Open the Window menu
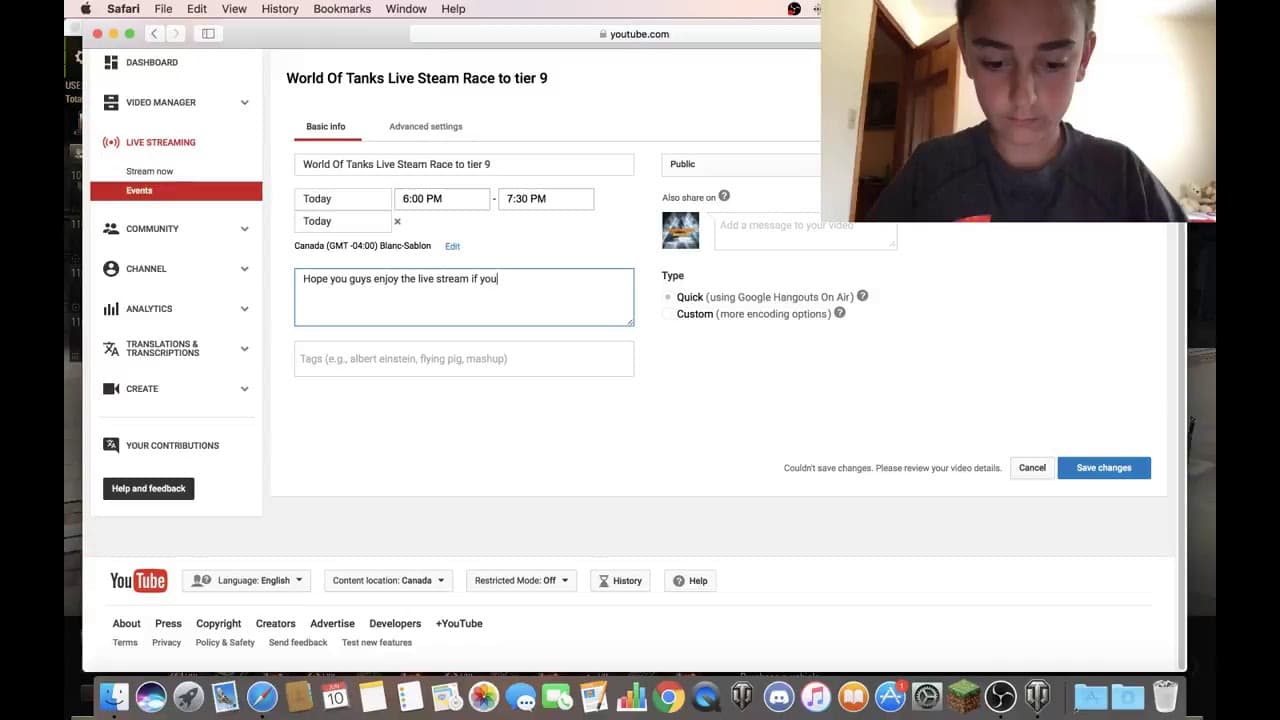The height and width of the screenshot is (720, 1280). click(406, 9)
